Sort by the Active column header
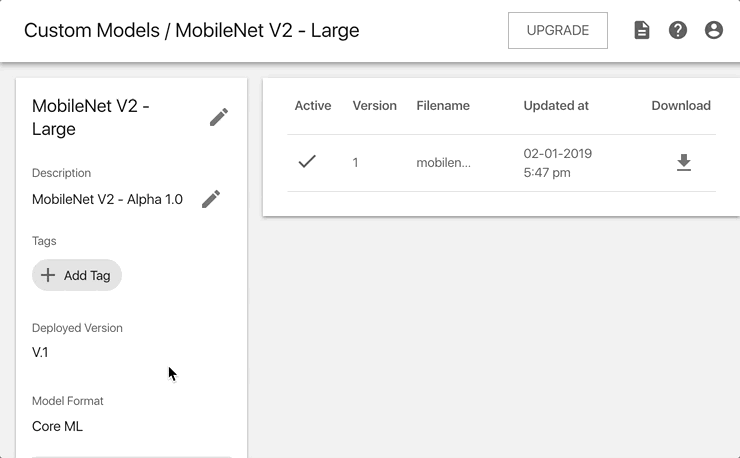The image size is (740, 458). pyautogui.click(x=313, y=105)
